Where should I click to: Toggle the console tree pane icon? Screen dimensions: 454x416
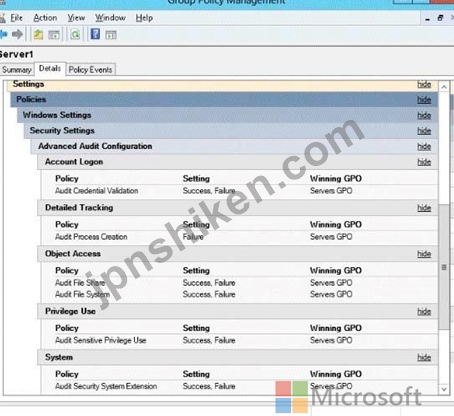(x=54, y=35)
